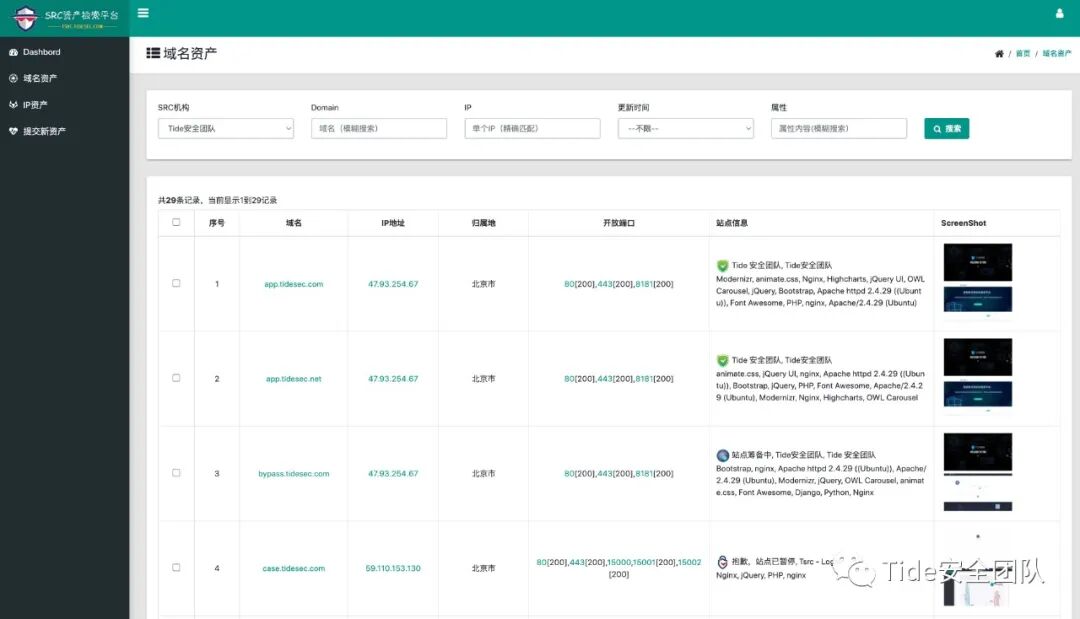The image size is (1080, 619).
Task: Click IP 59.110.153.130 in row 4
Action: pyautogui.click(x=393, y=569)
